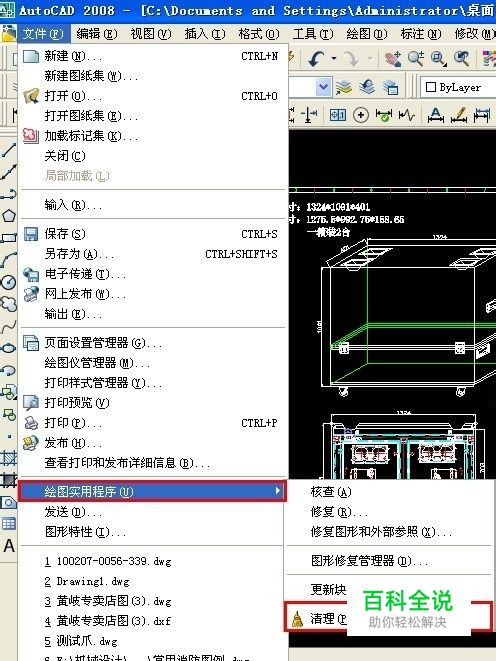Choose 输出(E) menu entry
496x661 pixels.
(x=153, y=314)
